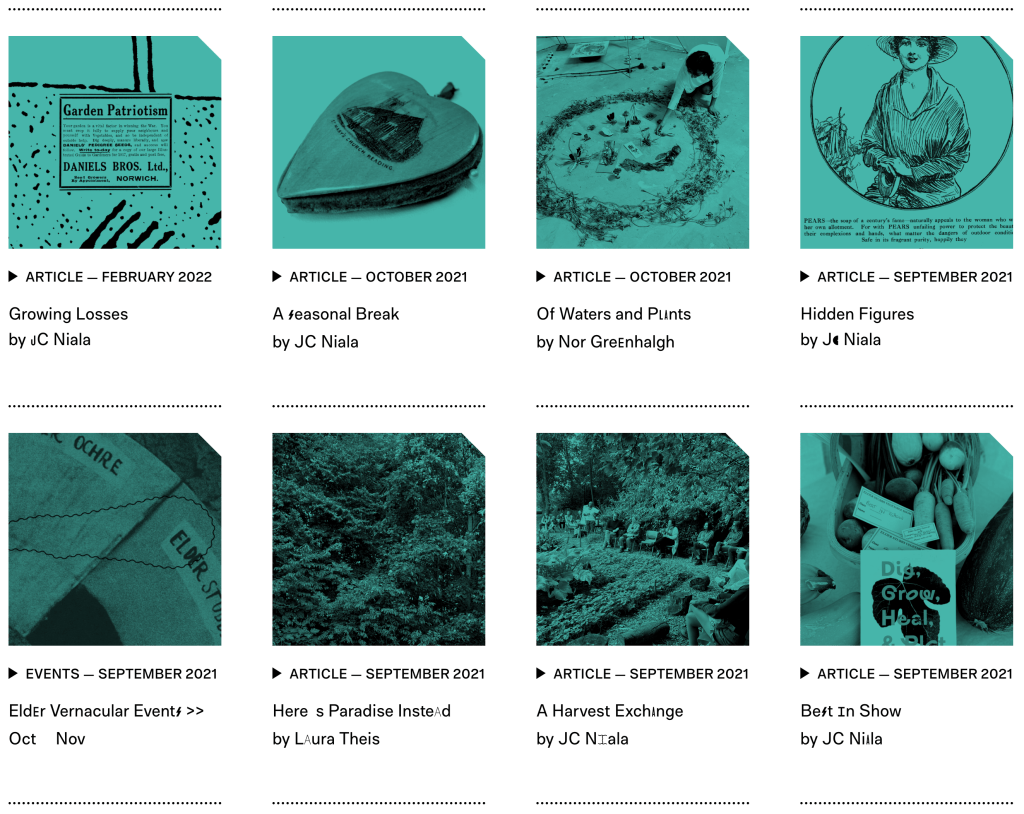Open the garden gathering audience photo
1024x814 pixels.
(643, 539)
